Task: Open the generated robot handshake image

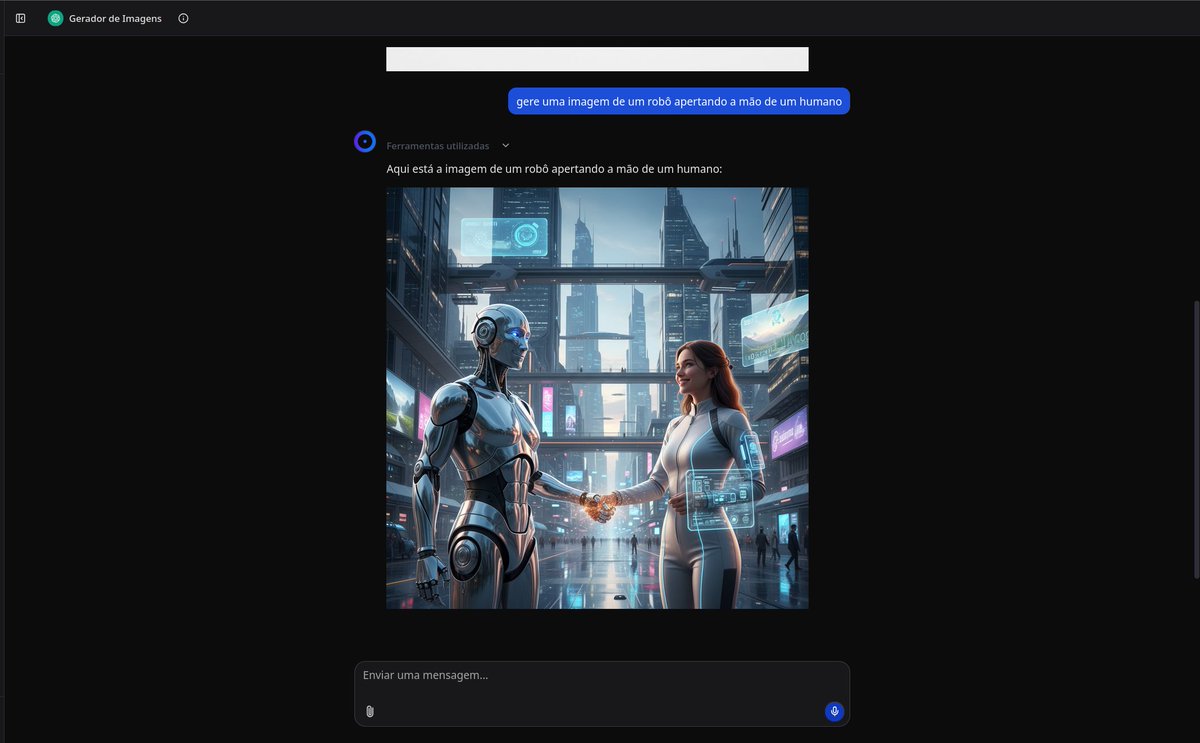Action: tap(597, 398)
